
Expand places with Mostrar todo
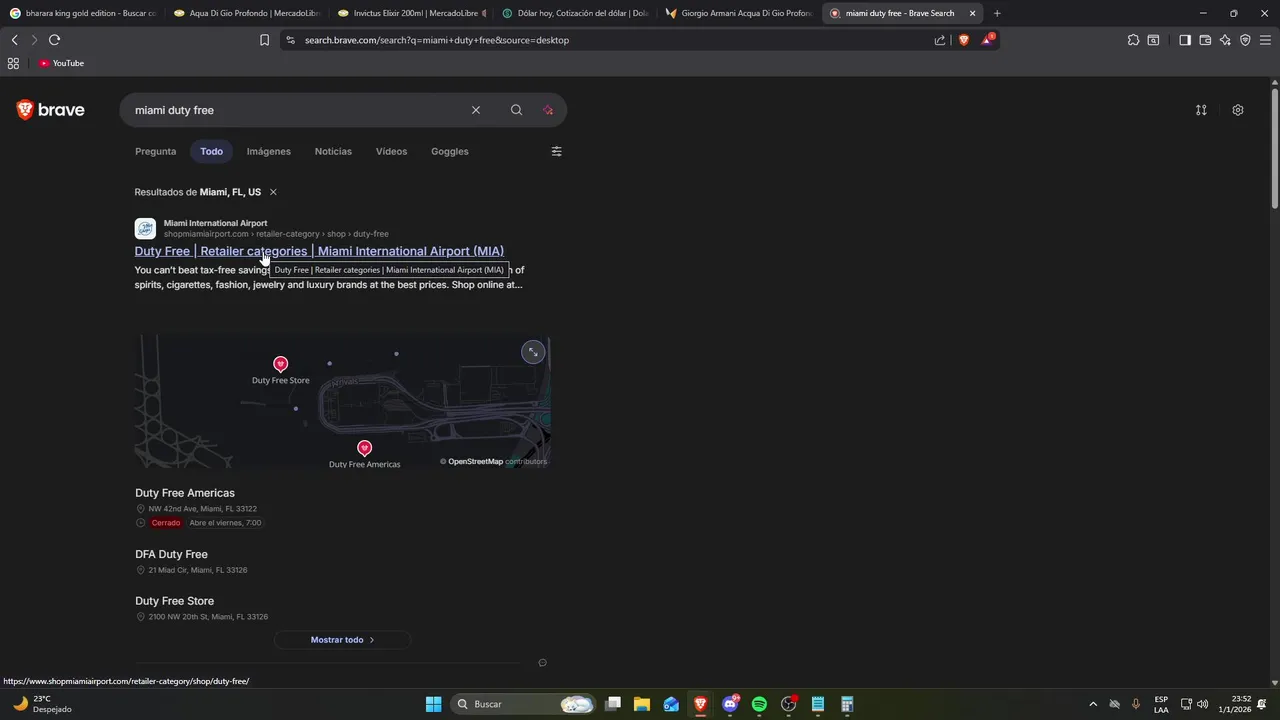[342, 640]
